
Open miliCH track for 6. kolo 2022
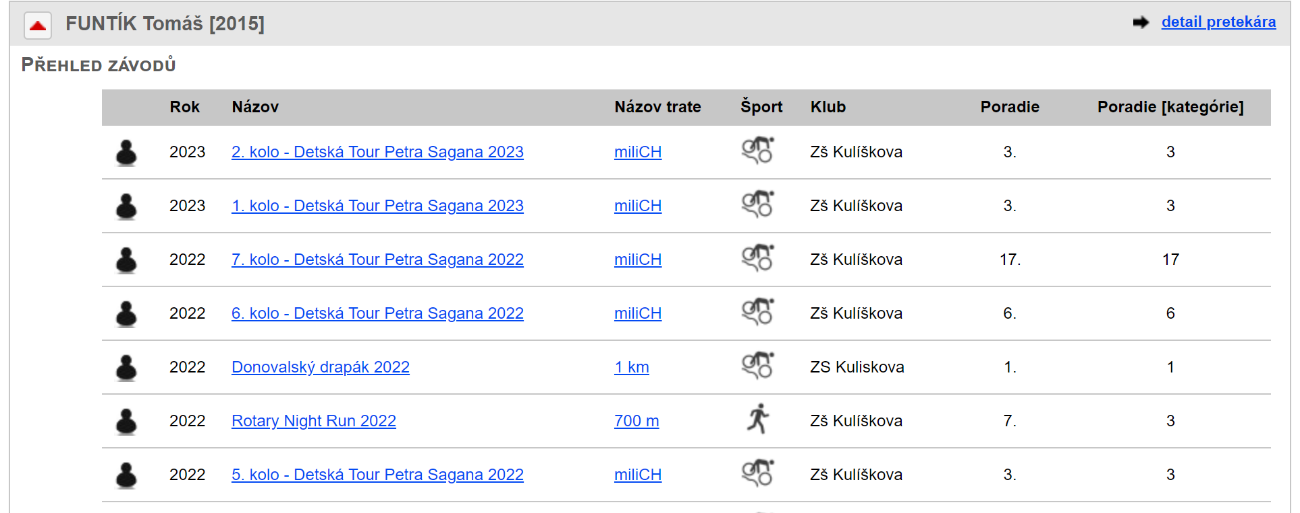coord(638,313)
